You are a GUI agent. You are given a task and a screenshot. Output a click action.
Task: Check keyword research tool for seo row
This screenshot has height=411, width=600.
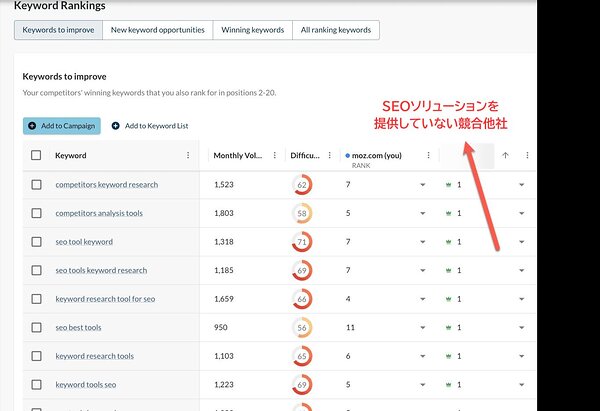click(36, 298)
